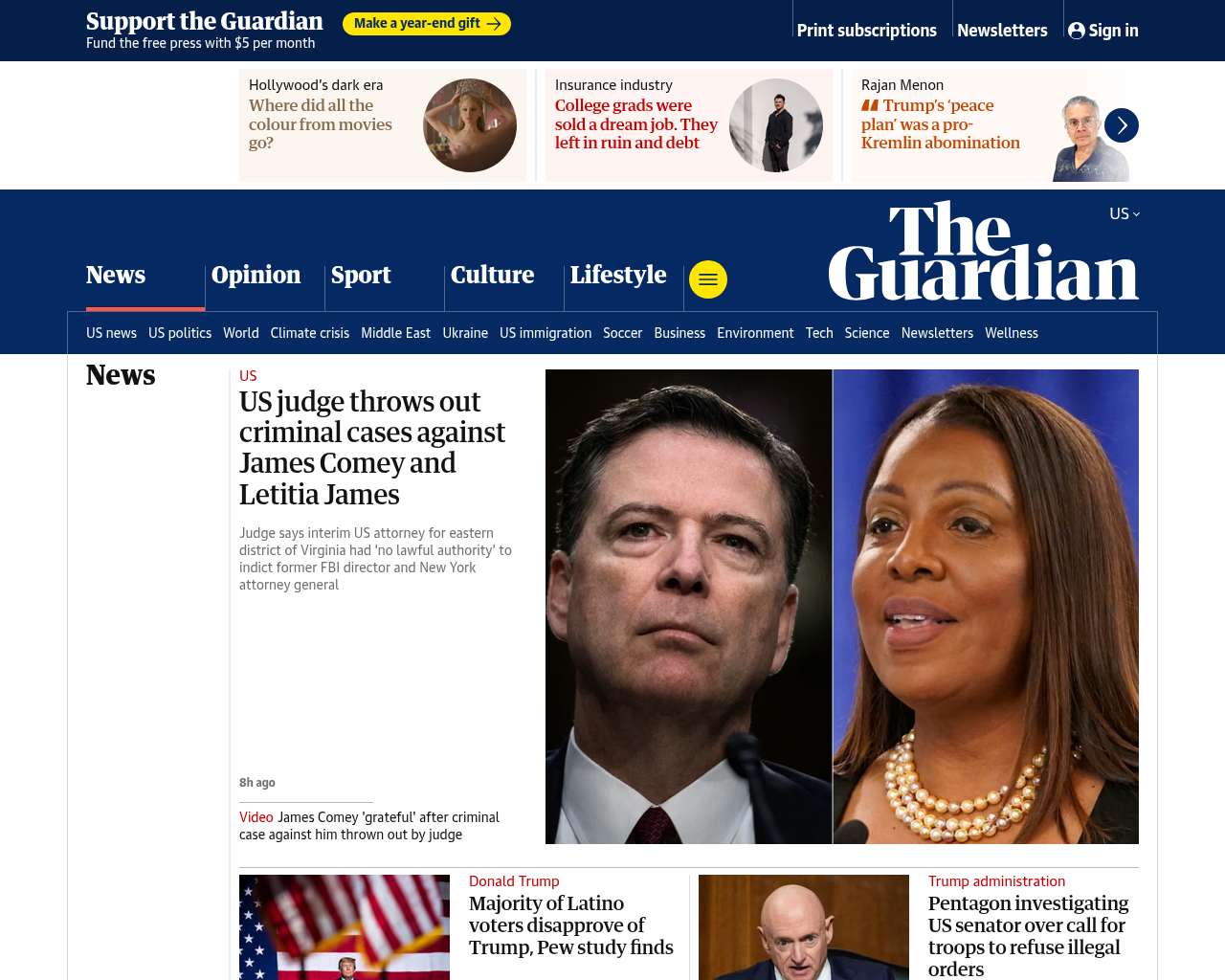Go to Climate crisis subsection
The height and width of the screenshot is (980, 1225).
tap(310, 333)
